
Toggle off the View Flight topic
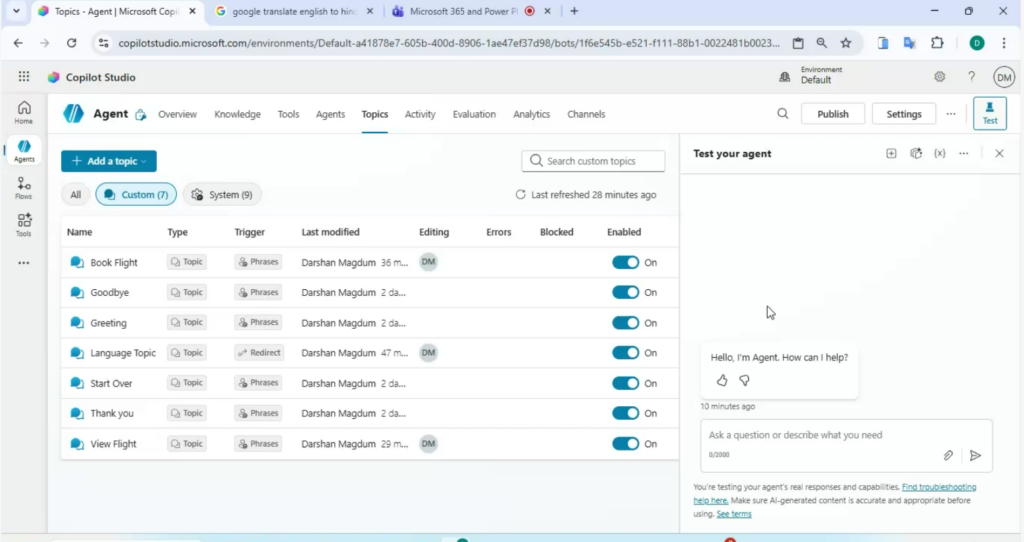coord(625,444)
